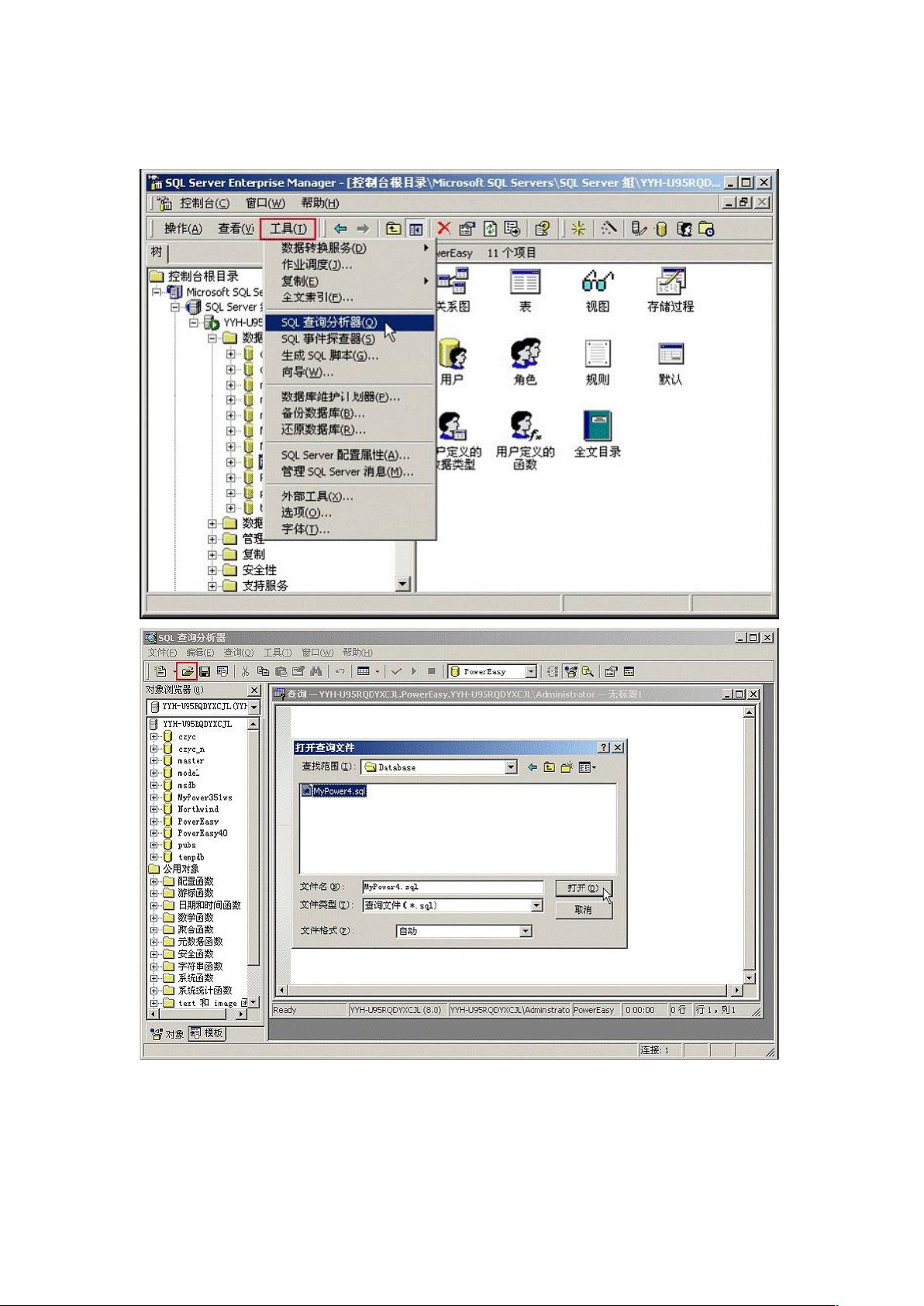Select the MyPower4.sql file in the list

tap(334, 791)
